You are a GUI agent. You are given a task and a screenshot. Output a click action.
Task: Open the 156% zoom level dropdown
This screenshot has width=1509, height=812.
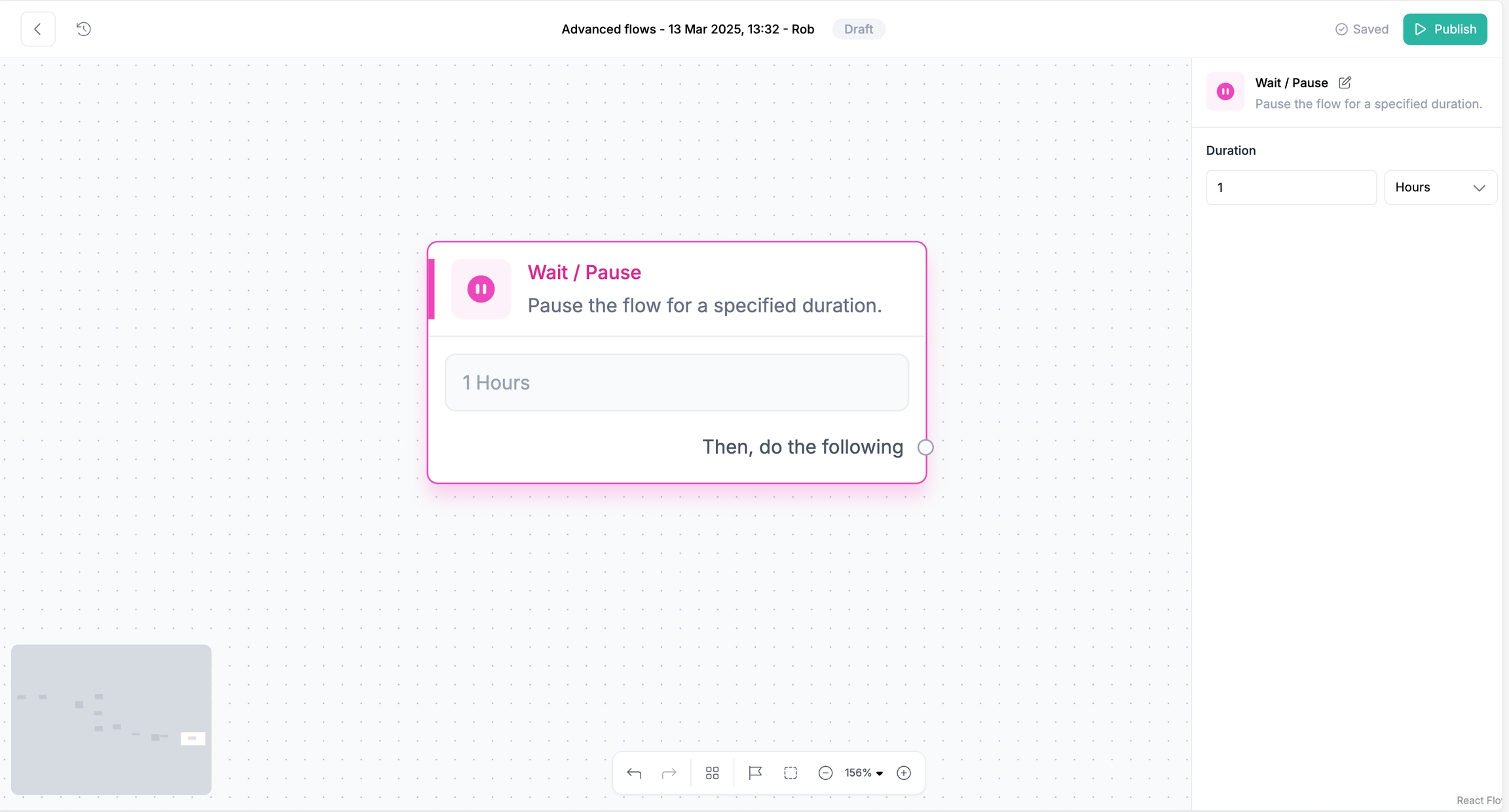tap(863, 773)
